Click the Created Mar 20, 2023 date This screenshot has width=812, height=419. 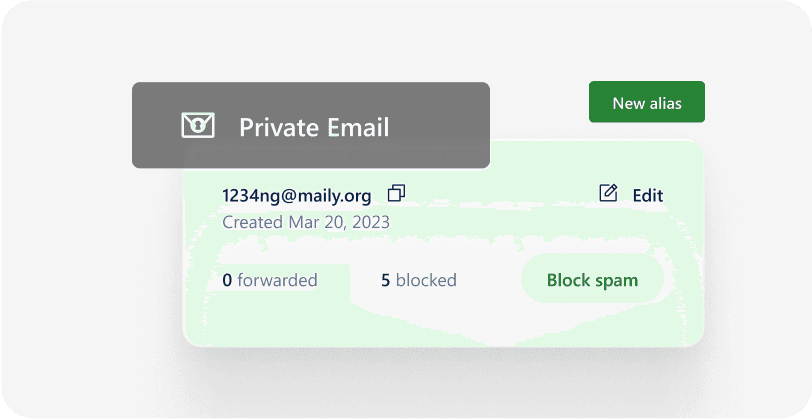pos(306,222)
